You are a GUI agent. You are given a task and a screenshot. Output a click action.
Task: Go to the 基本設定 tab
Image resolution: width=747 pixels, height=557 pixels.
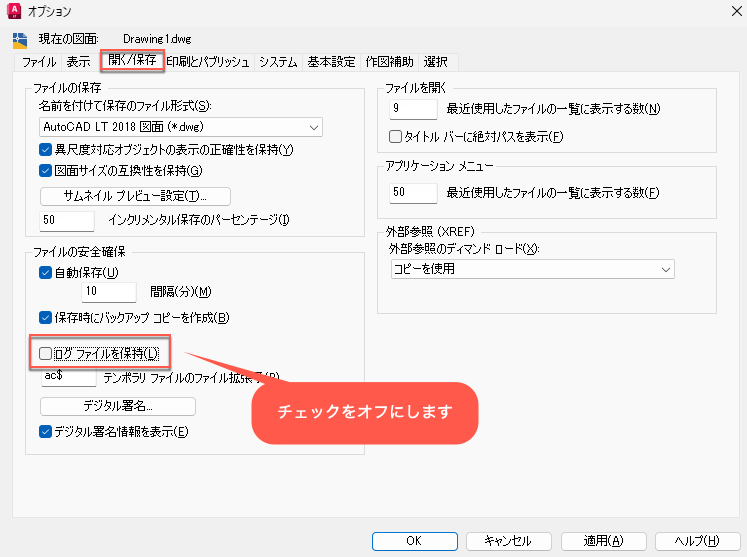pos(331,62)
